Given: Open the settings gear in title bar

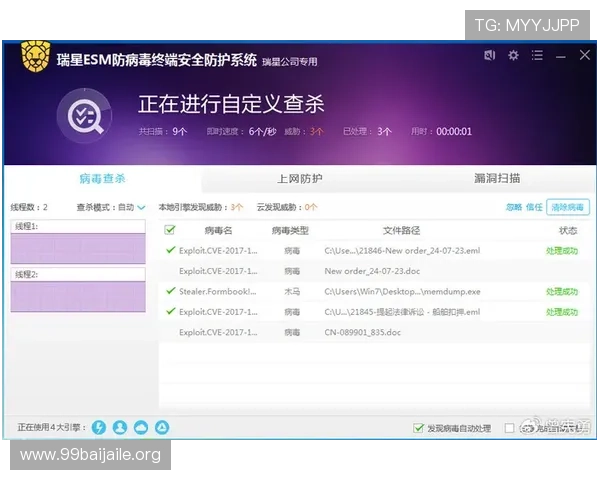Looking at the screenshot, I should point(513,55).
